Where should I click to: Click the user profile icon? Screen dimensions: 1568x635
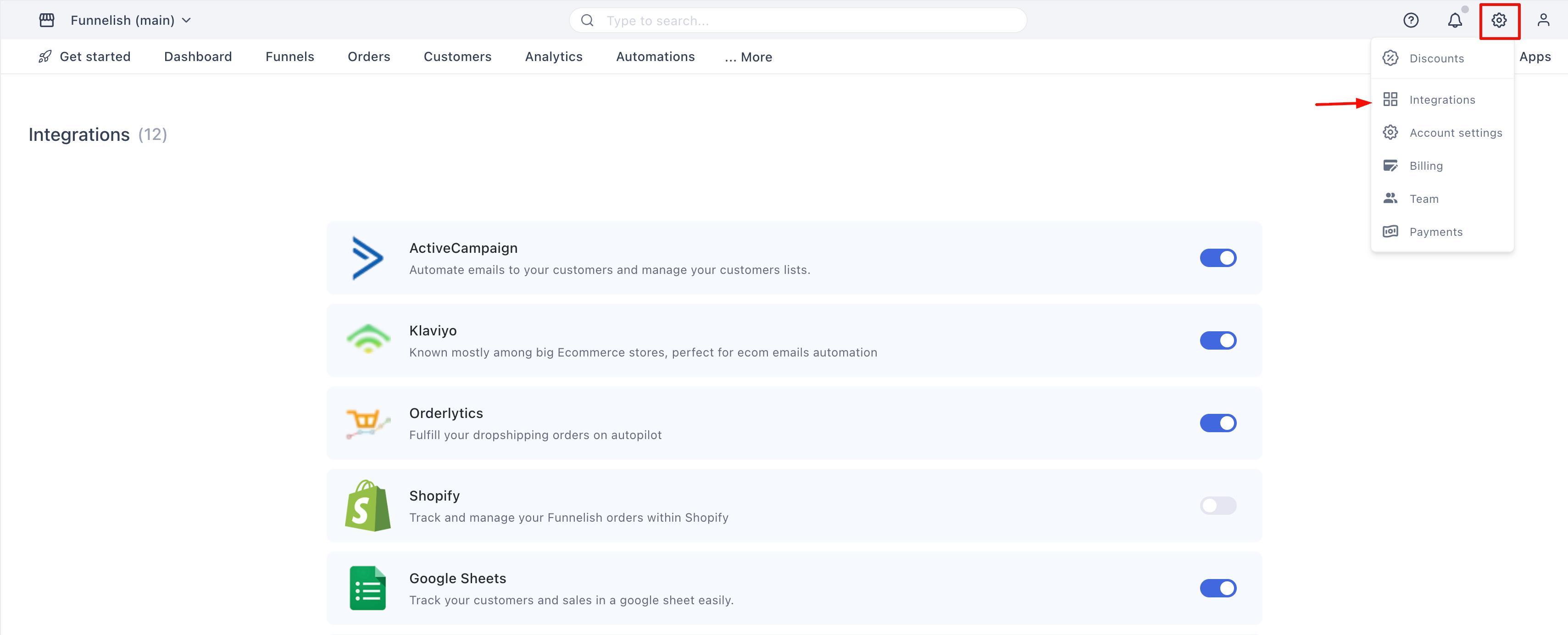coord(1542,21)
